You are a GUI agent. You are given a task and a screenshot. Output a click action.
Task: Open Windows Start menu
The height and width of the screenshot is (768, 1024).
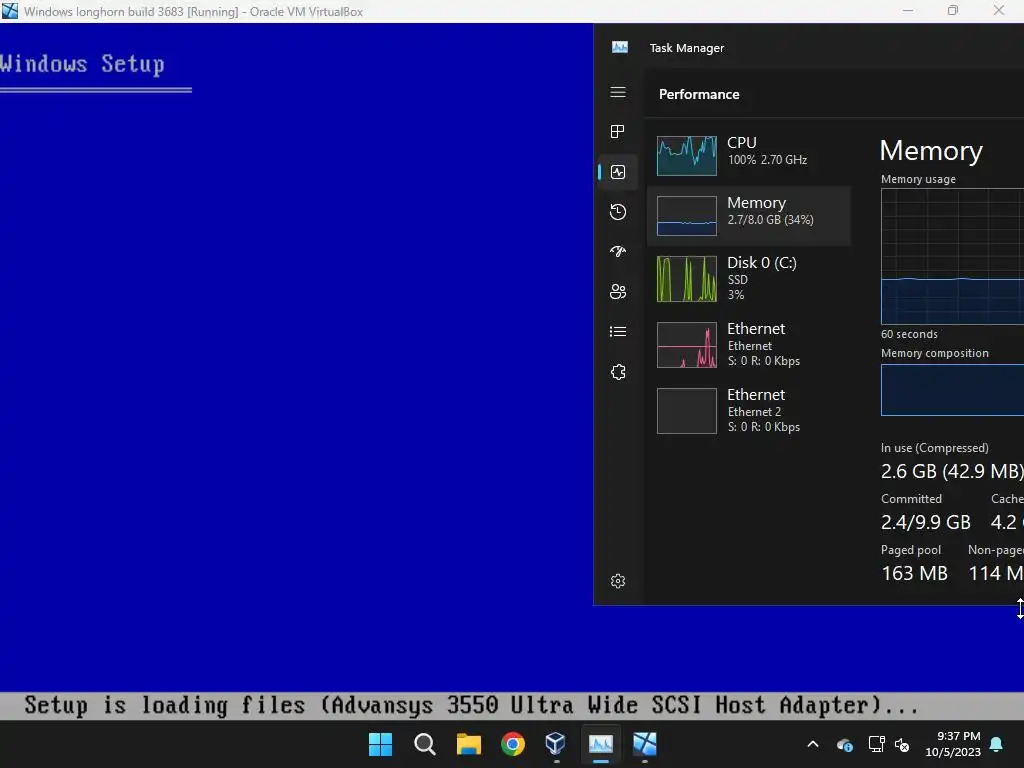pos(381,744)
